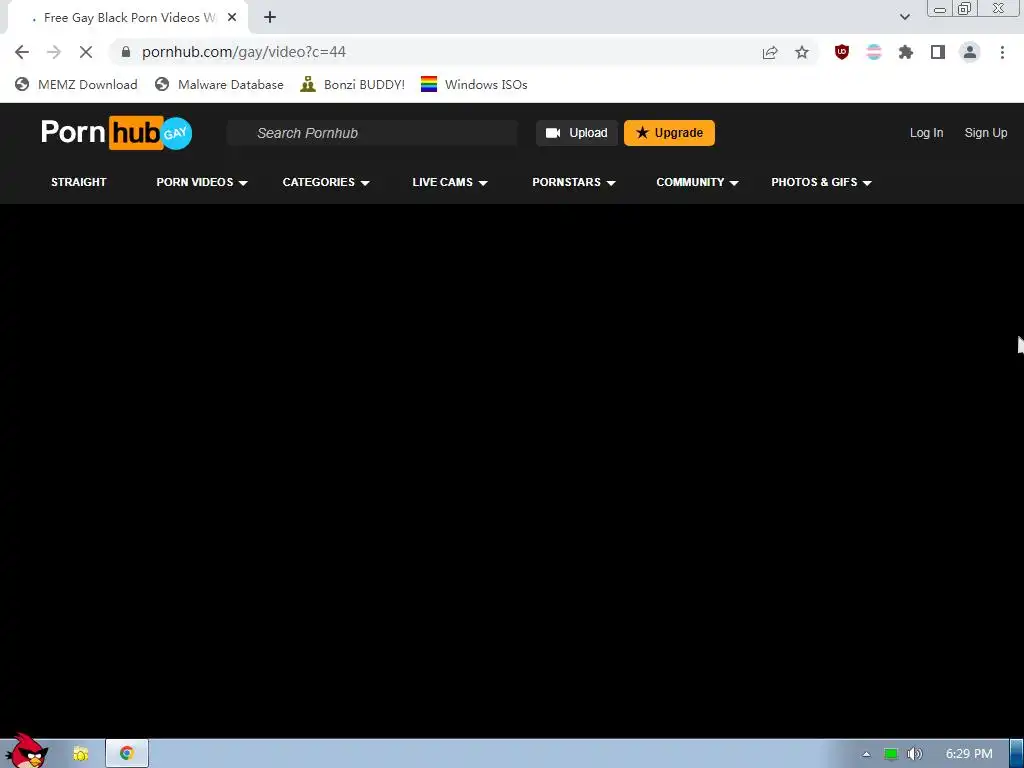
Task: Go back using the browser back arrow
Action: coord(22,52)
